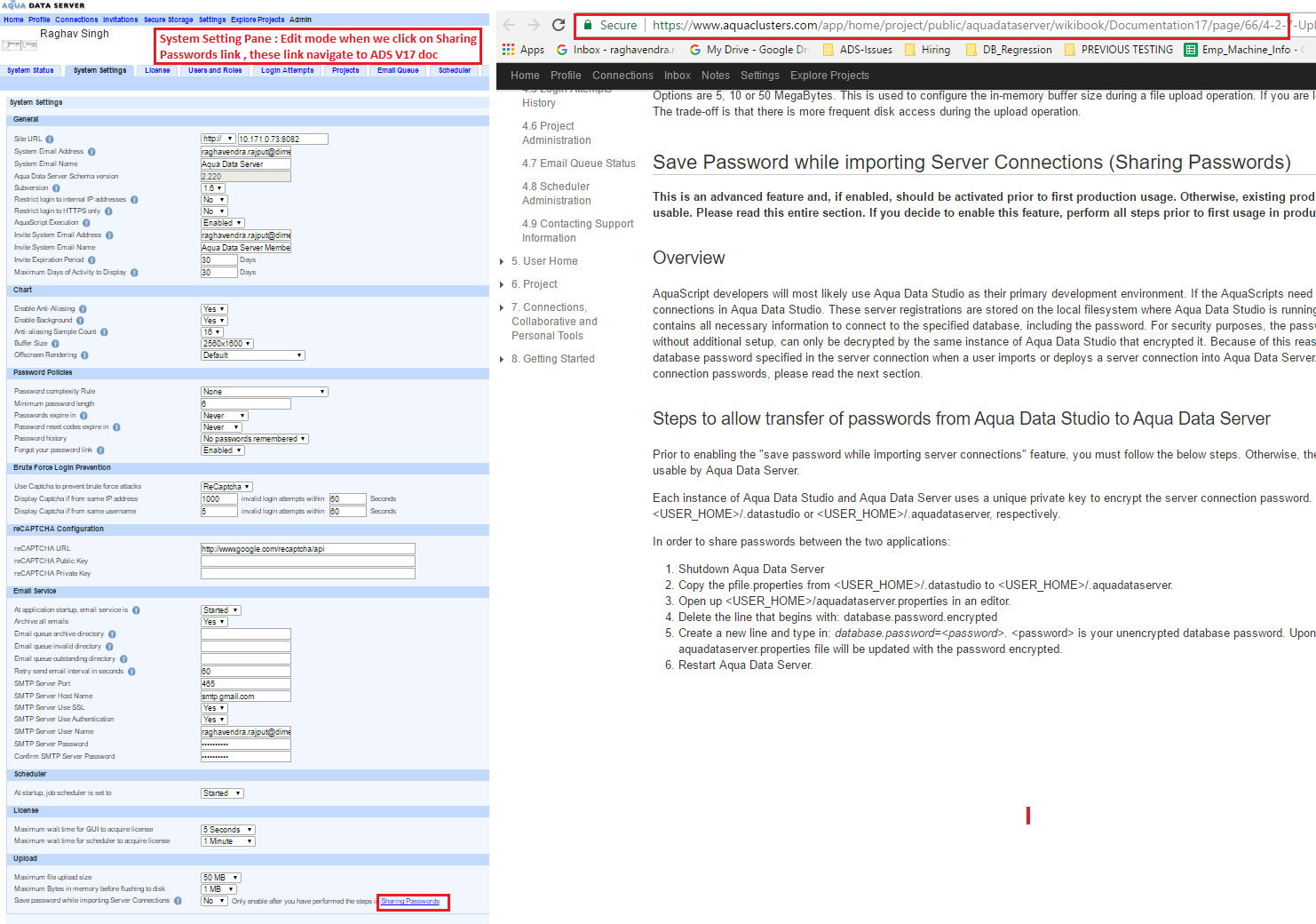Switch to the System Status tab
Screen dimensions: 1316x924
30,70
